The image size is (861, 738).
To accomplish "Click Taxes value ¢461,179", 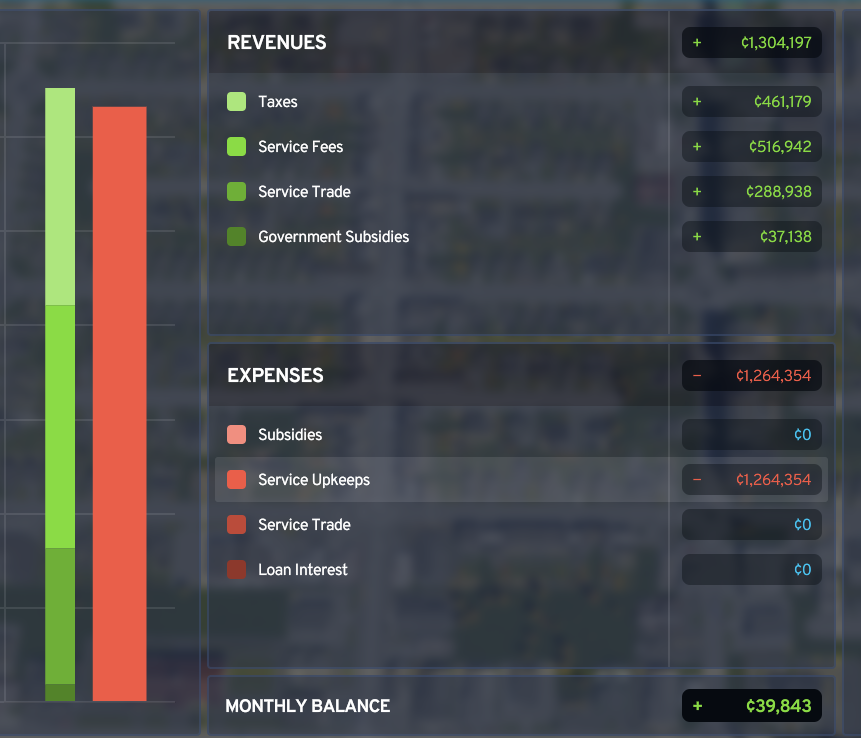I will [x=752, y=102].
